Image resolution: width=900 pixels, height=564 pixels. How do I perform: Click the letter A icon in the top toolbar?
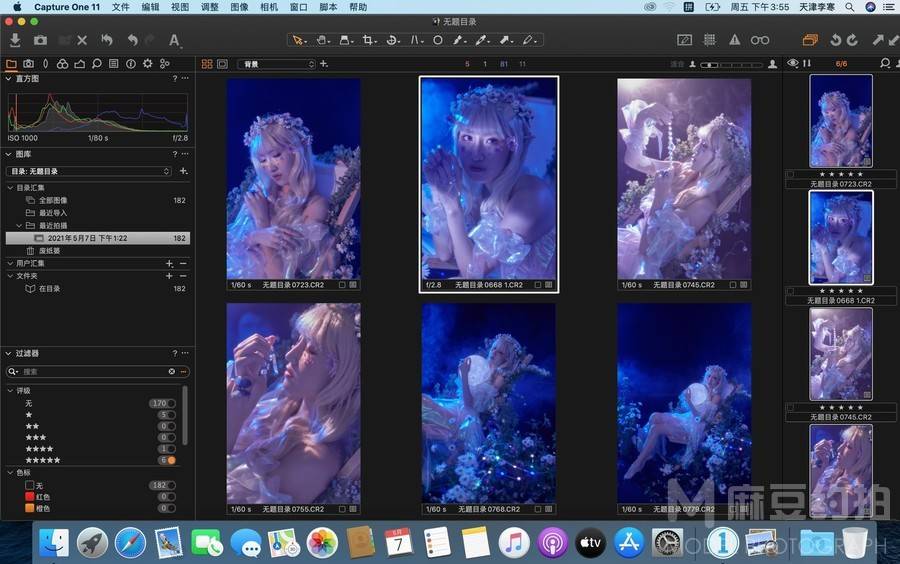tap(174, 40)
